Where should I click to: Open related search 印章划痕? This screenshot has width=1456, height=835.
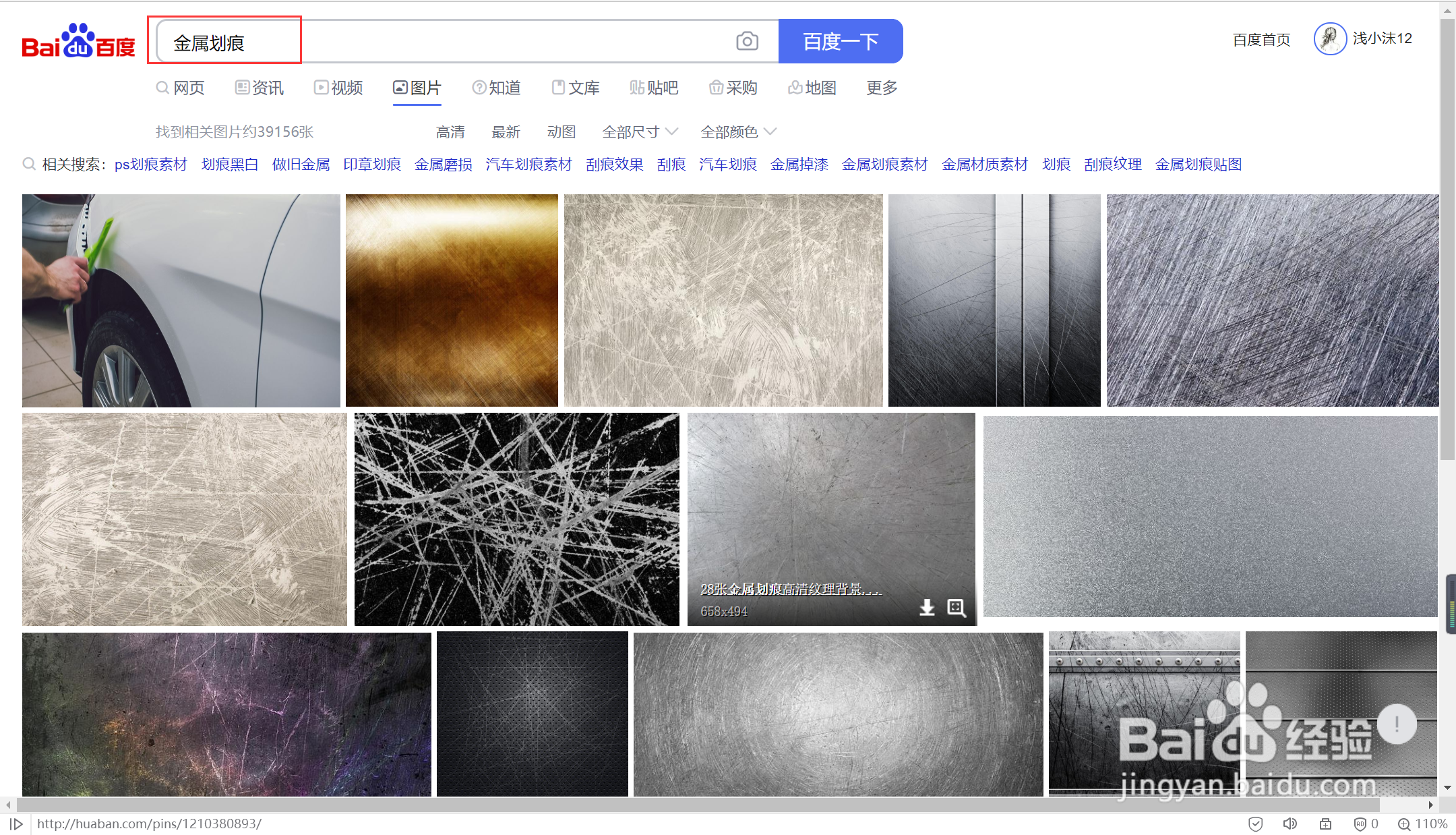coord(372,165)
